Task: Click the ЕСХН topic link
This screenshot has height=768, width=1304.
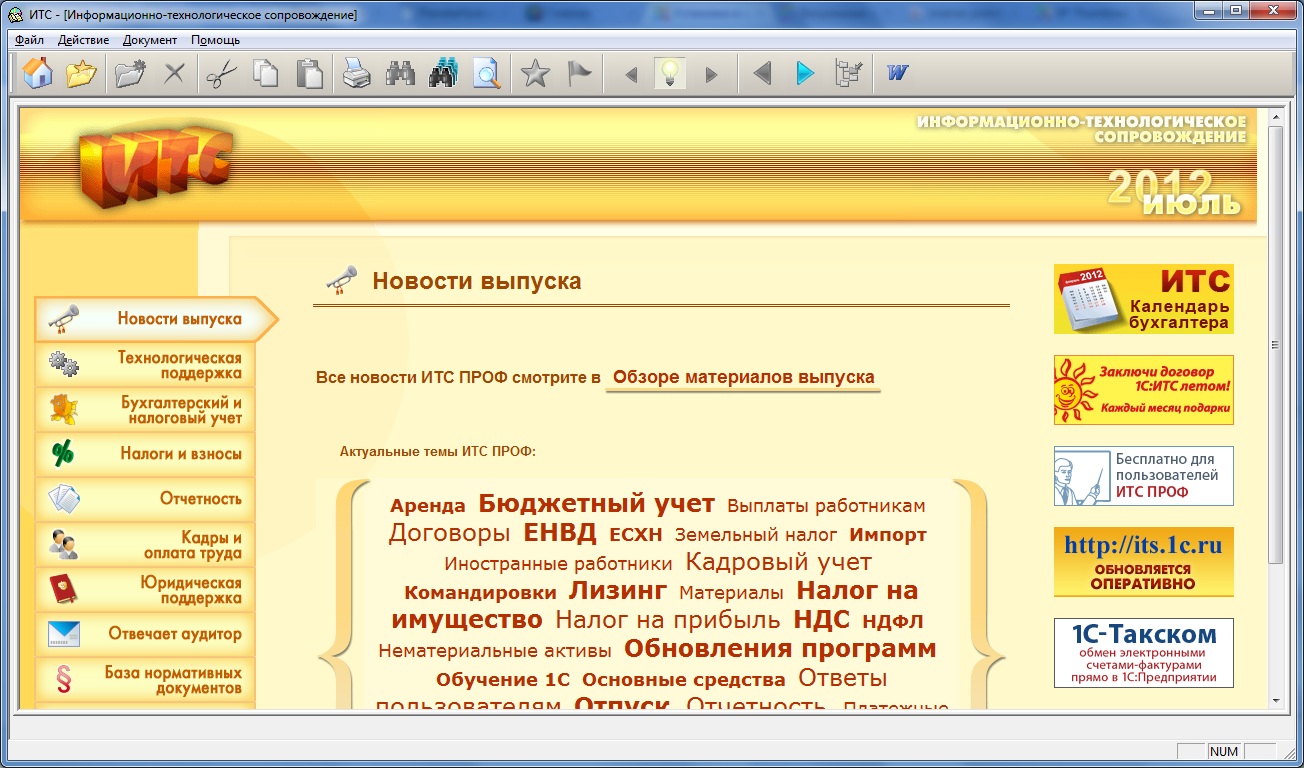Action: (635, 535)
